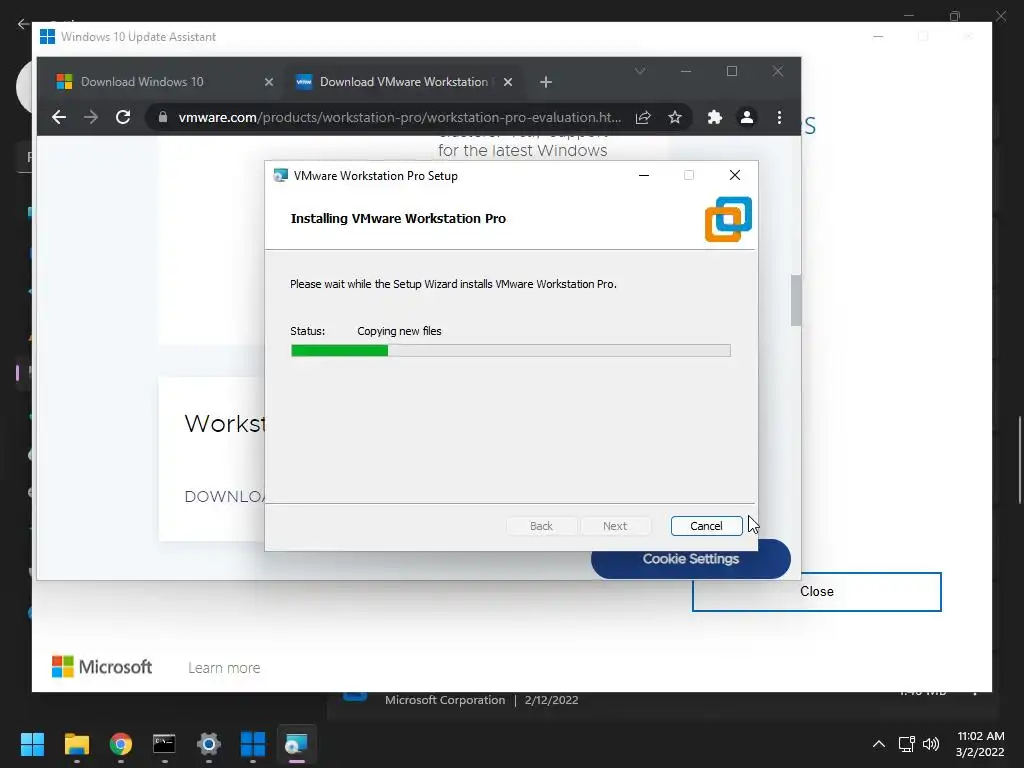
Task: Minimize the Chrome browser window
Action: point(686,71)
